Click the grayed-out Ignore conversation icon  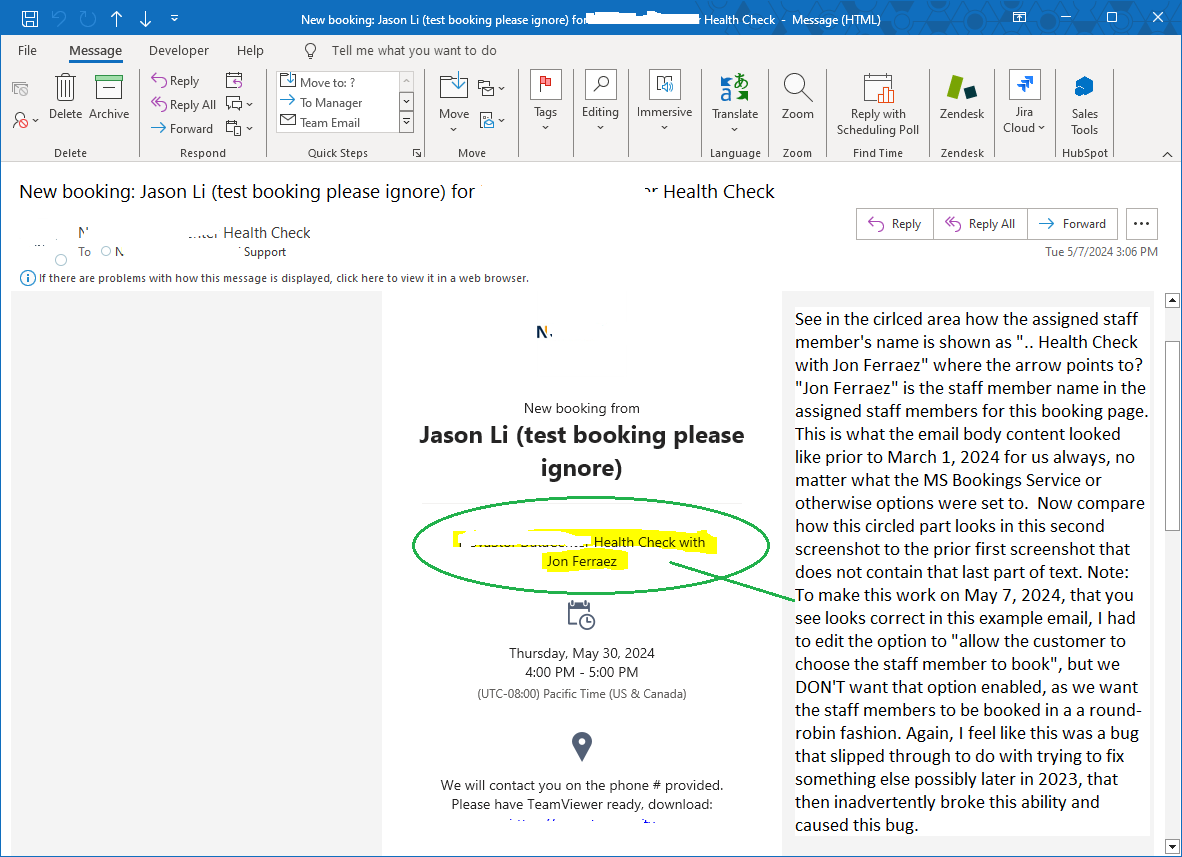click(20, 89)
